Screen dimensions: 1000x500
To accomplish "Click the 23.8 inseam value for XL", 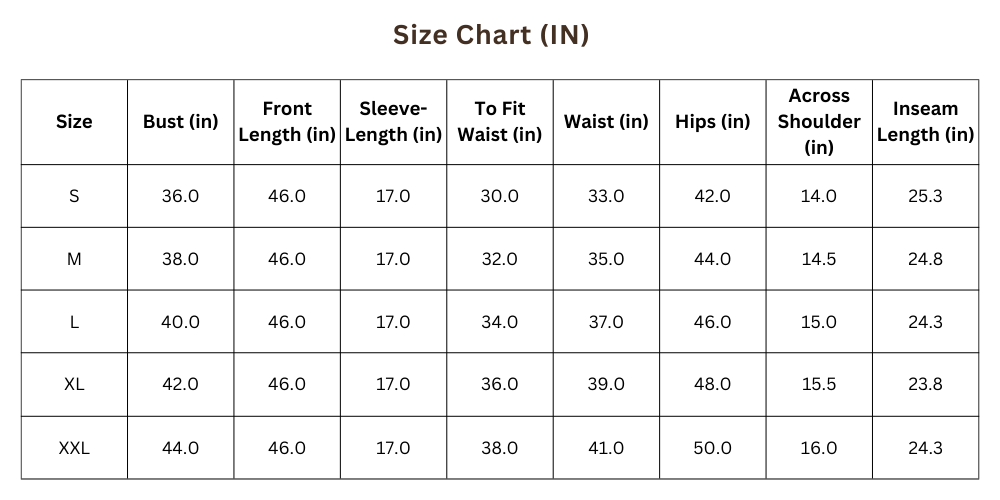I will (925, 385).
